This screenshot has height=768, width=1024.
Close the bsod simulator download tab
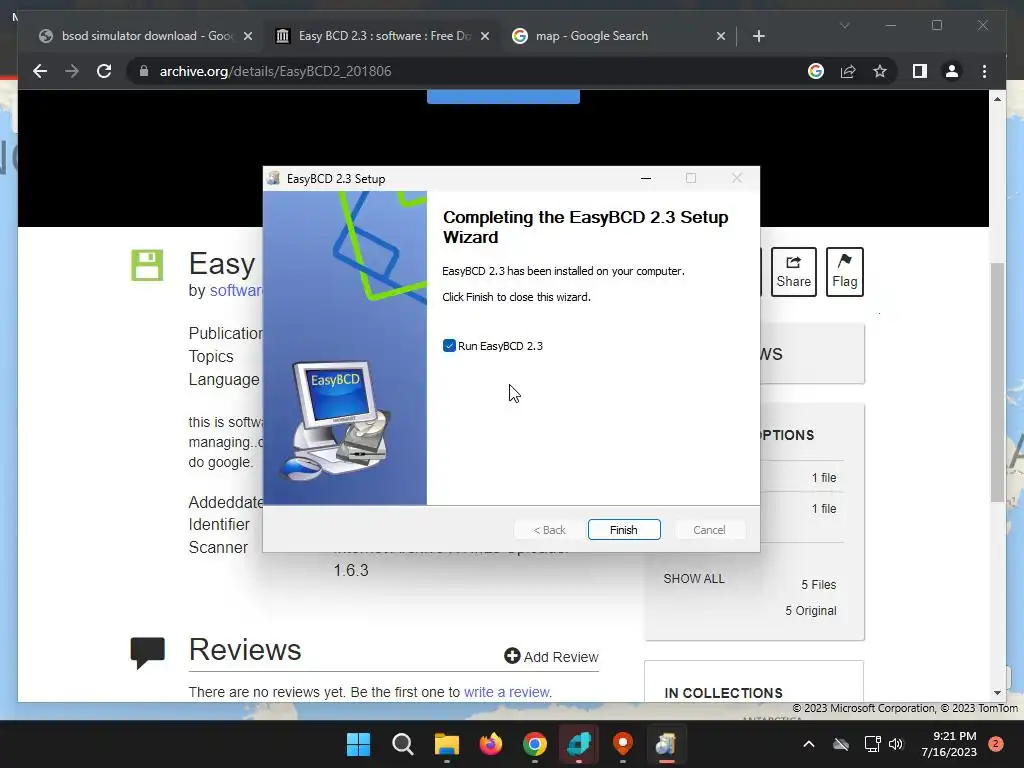248,37
